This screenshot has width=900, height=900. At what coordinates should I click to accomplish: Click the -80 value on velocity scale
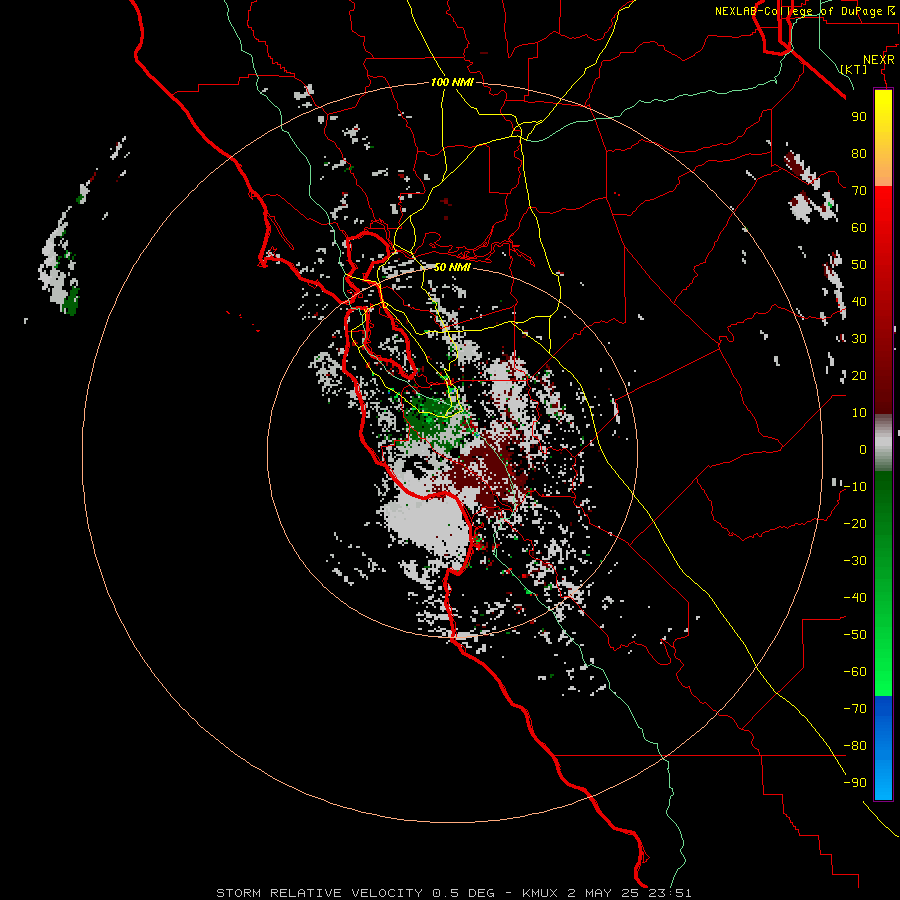(855, 746)
